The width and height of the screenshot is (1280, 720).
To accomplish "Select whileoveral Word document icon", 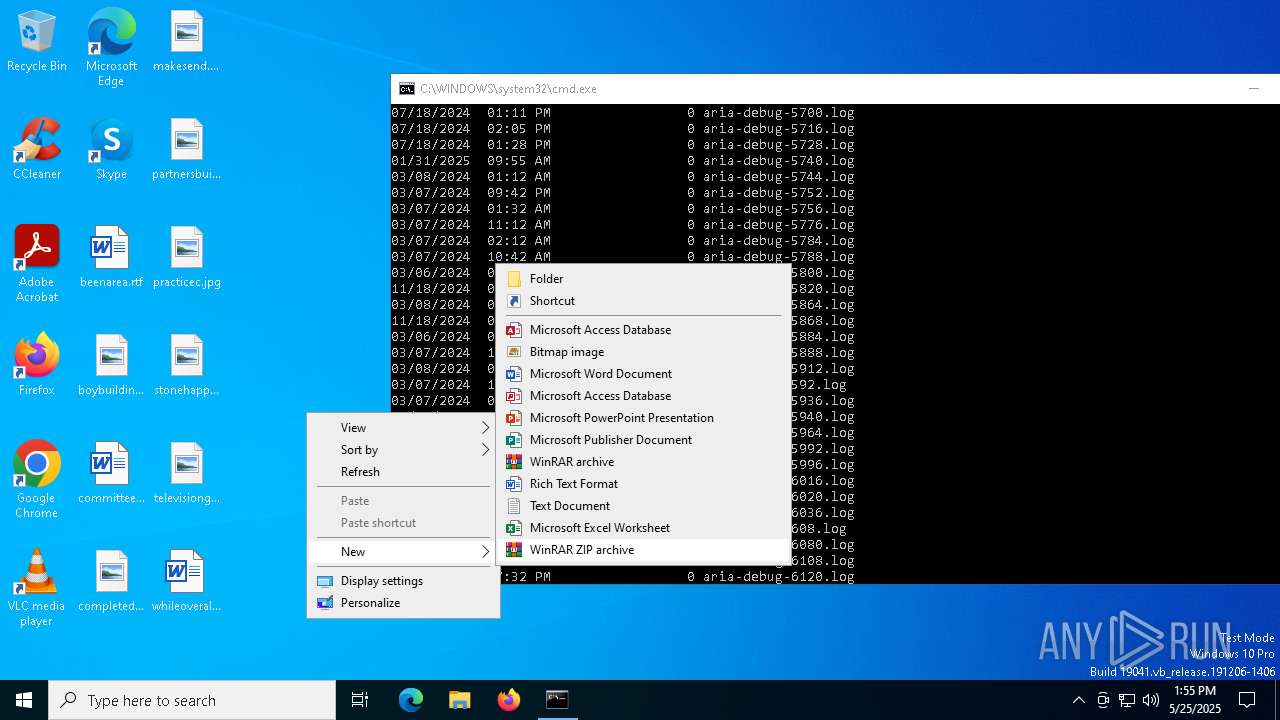I will pyautogui.click(x=186, y=582).
